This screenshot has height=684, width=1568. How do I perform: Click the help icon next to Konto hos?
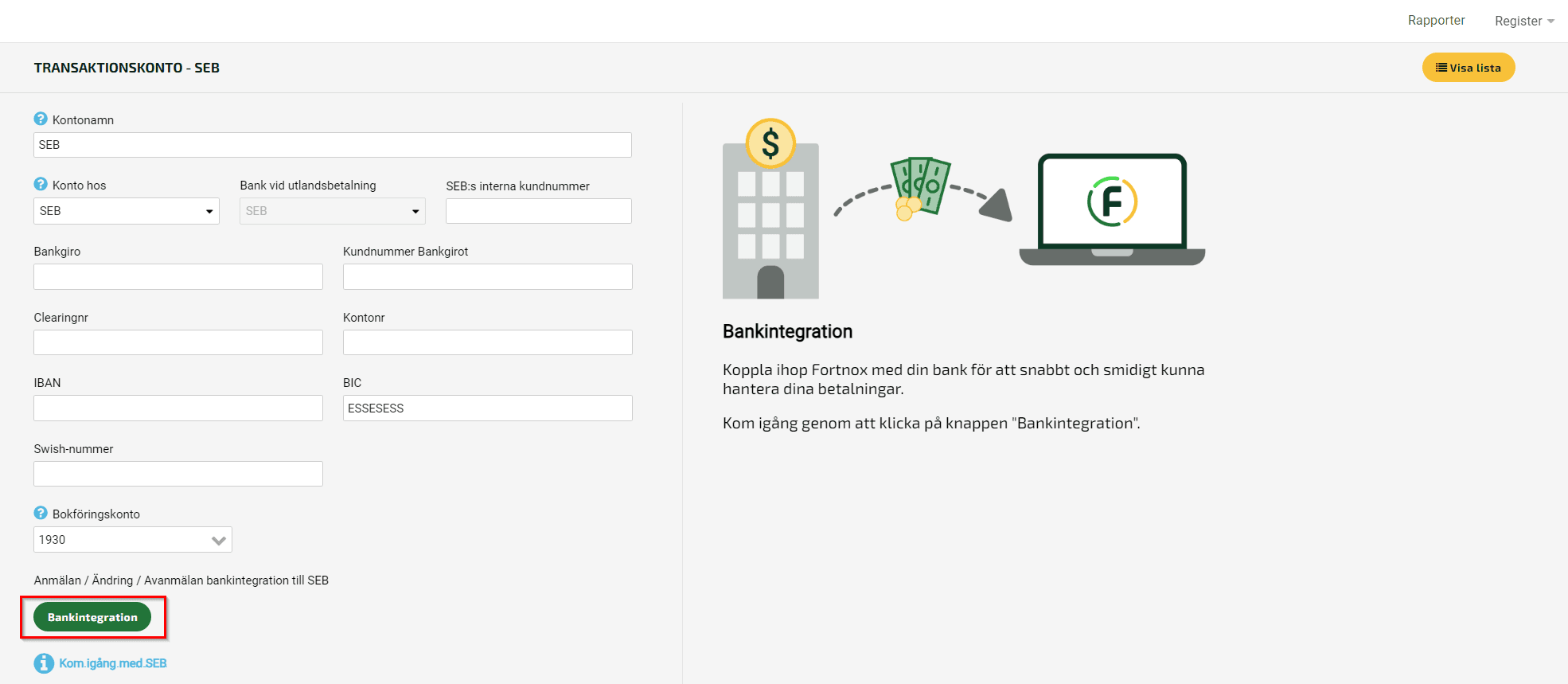(x=41, y=184)
